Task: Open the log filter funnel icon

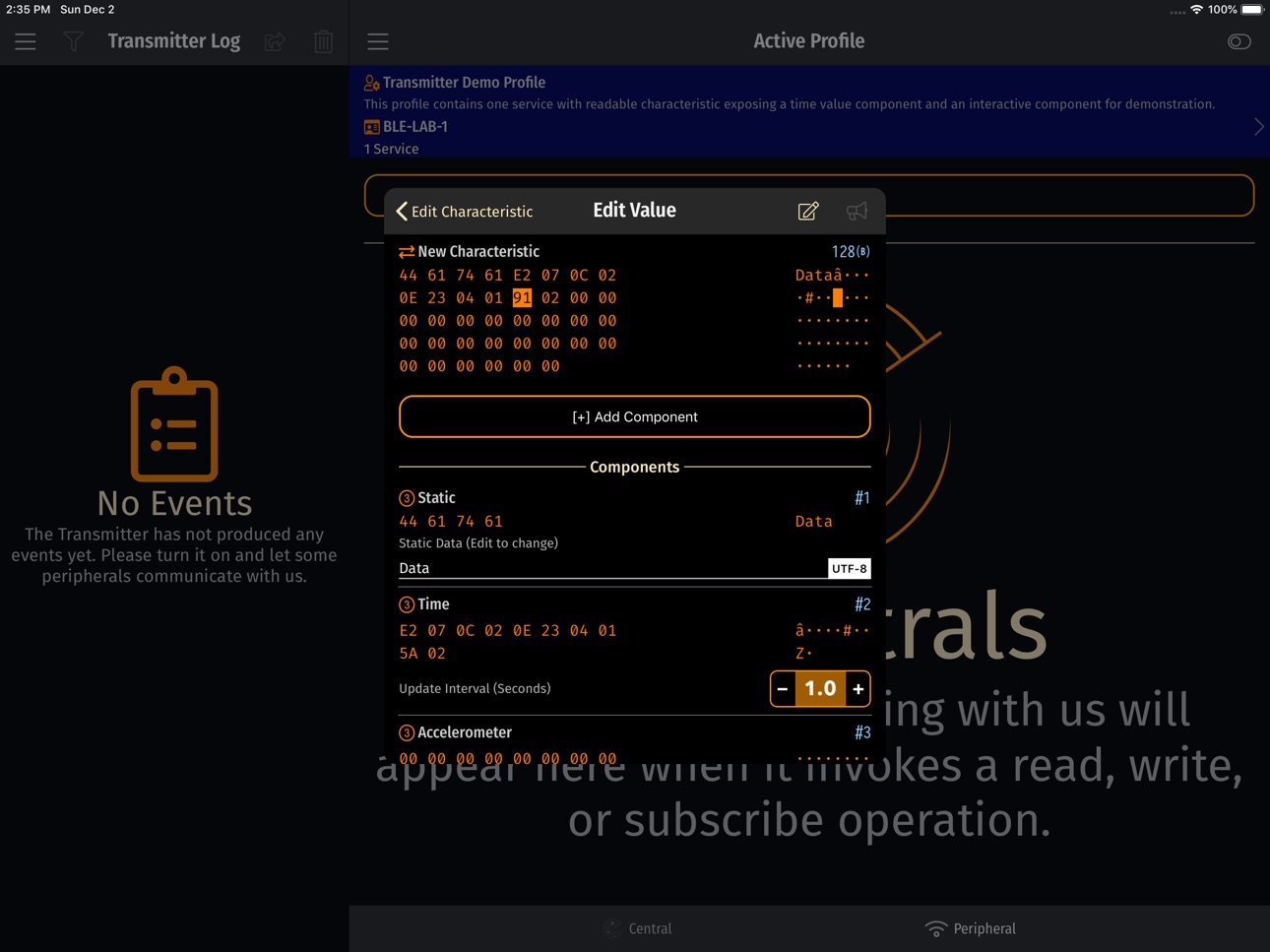Action: (74, 41)
